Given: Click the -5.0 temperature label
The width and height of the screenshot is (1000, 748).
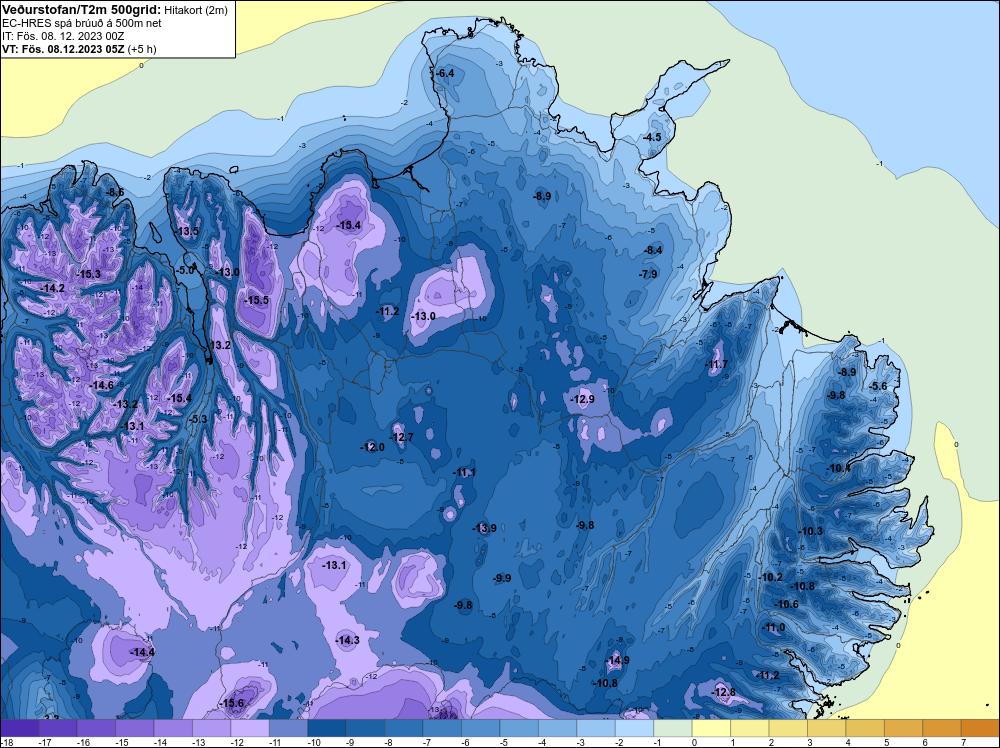Looking at the screenshot, I should click(185, 270).
